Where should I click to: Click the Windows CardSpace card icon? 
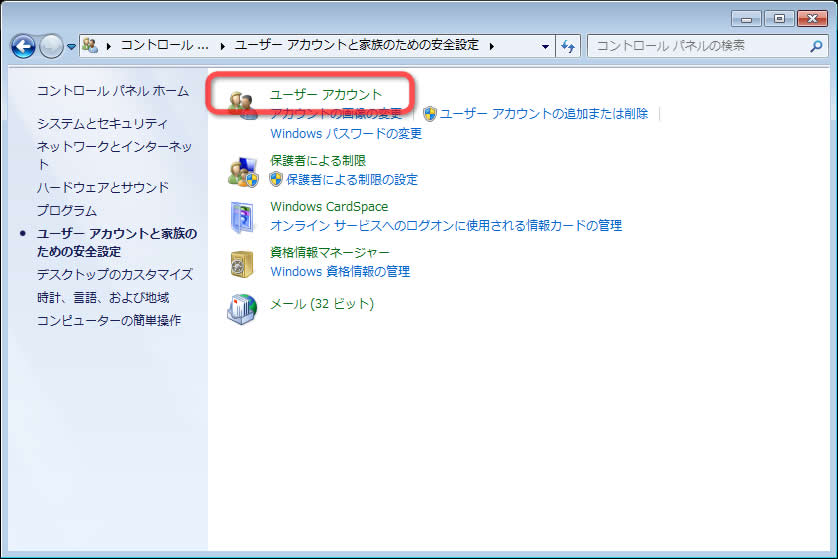click(242, 218)
